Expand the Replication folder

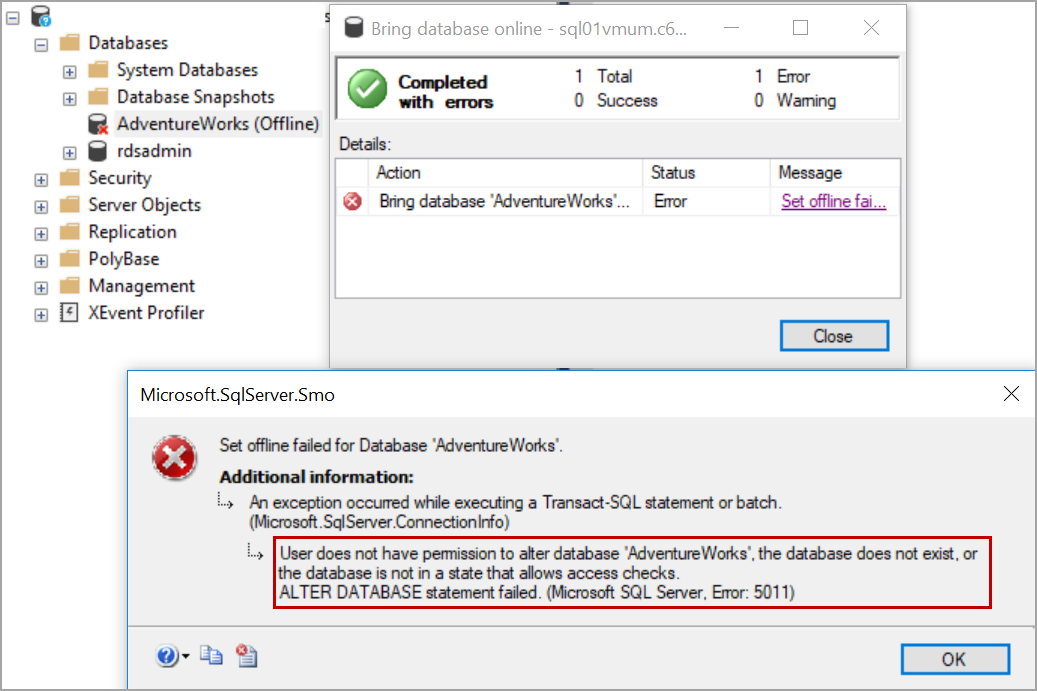coord(41,234)
